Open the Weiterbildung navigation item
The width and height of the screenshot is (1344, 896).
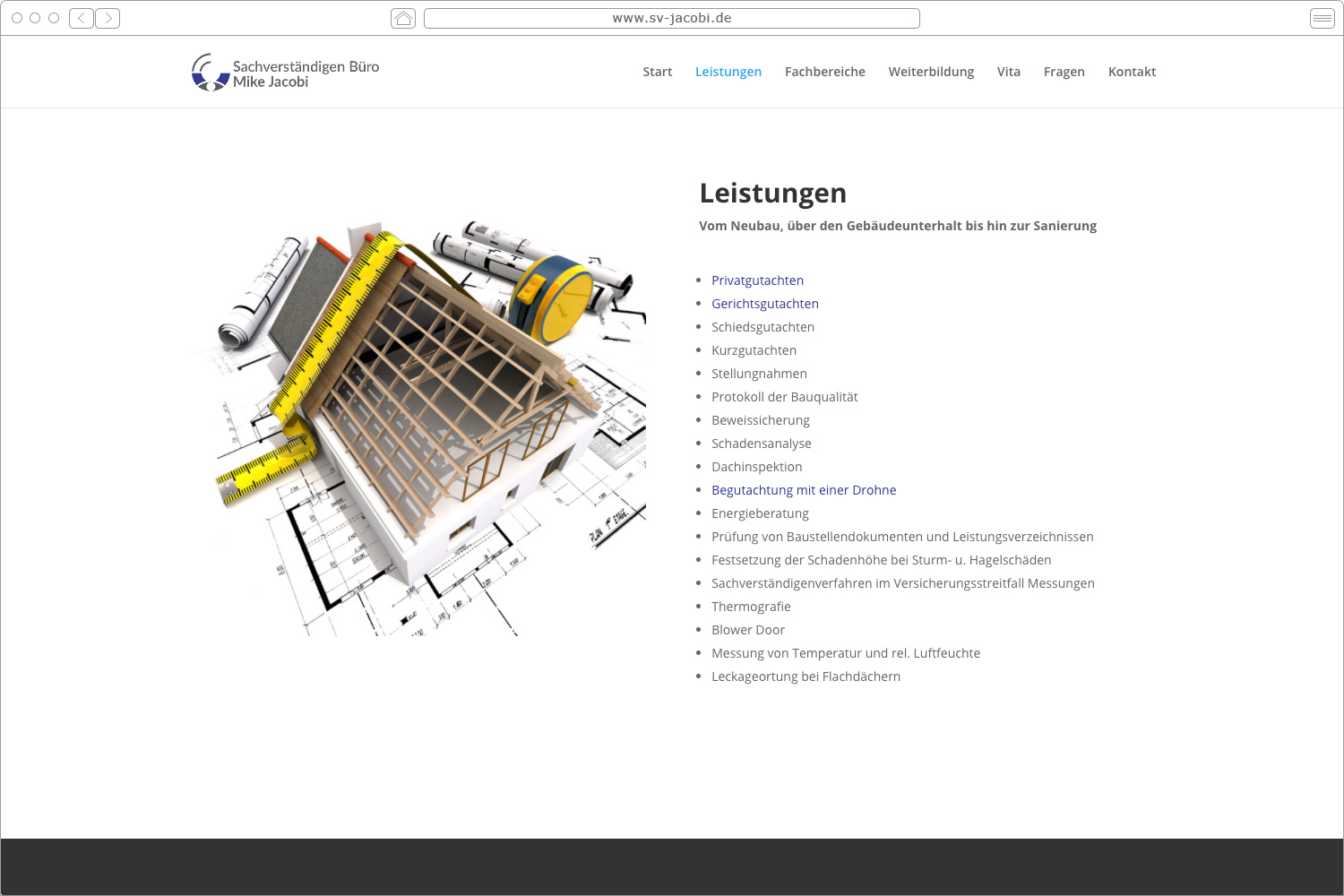[931, 72]
